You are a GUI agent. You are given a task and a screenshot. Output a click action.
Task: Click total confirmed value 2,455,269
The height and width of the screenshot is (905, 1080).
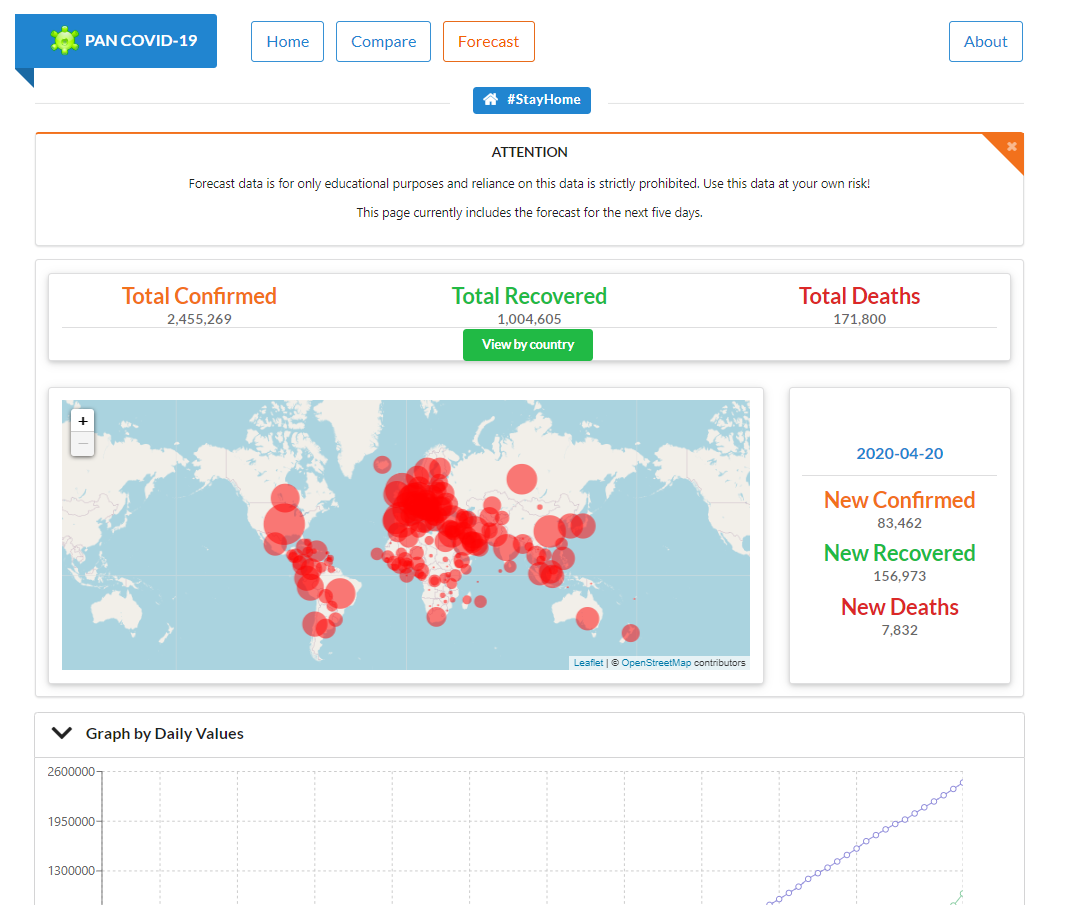click(199, 319)
